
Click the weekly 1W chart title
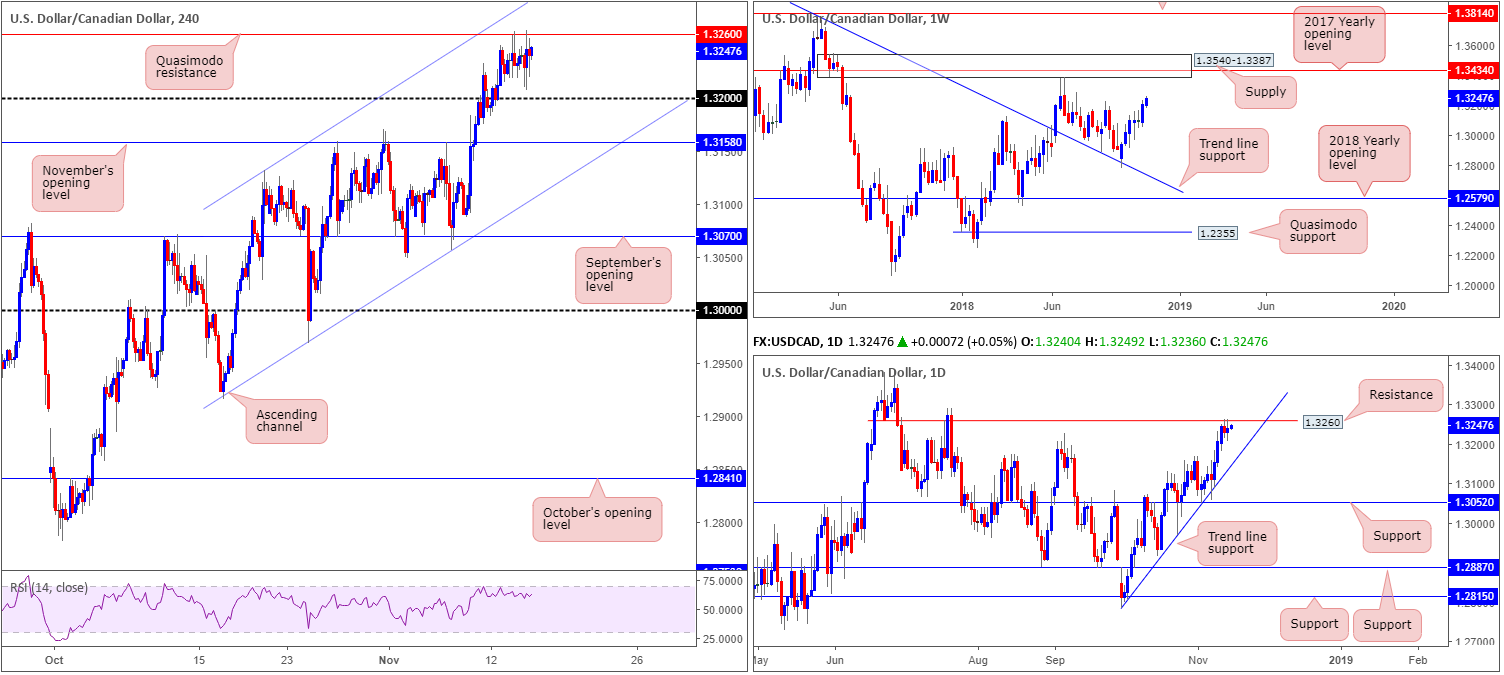855,17
